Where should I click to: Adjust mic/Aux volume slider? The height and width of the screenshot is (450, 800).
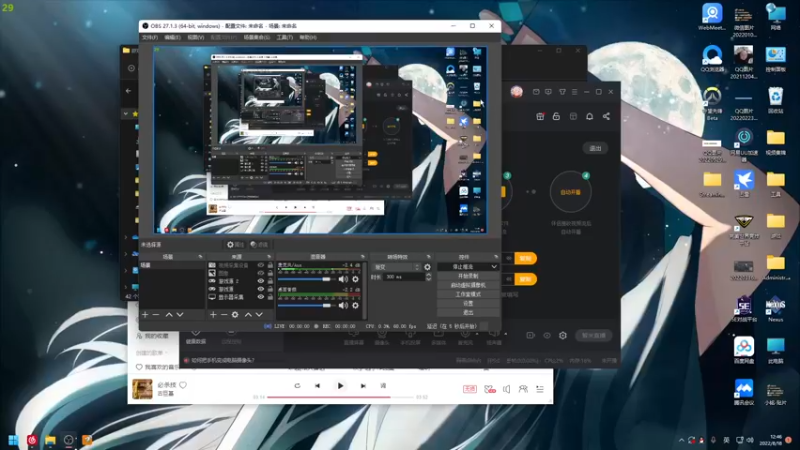(305, 279)
